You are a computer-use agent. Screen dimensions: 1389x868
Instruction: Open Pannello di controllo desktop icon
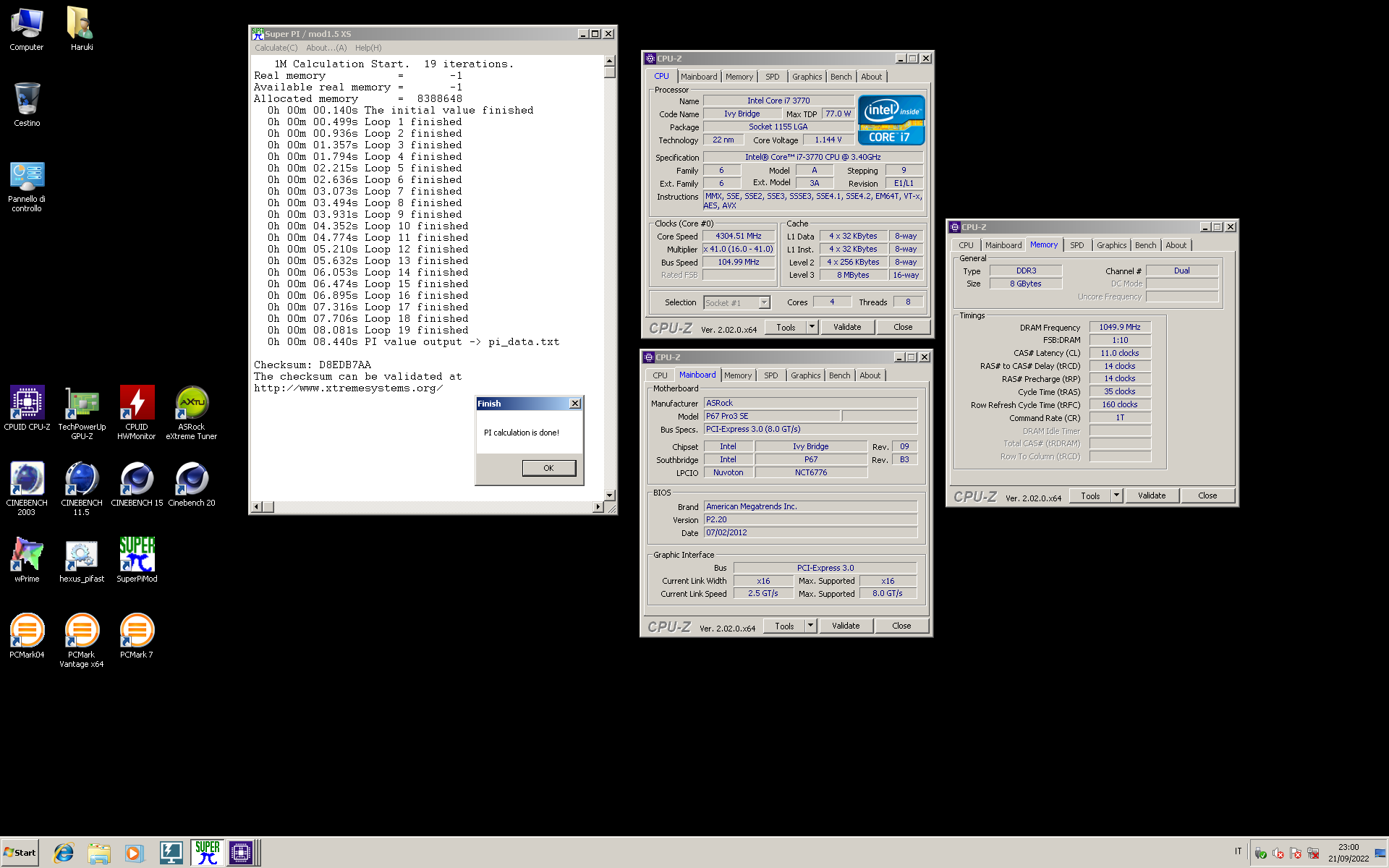27,187
